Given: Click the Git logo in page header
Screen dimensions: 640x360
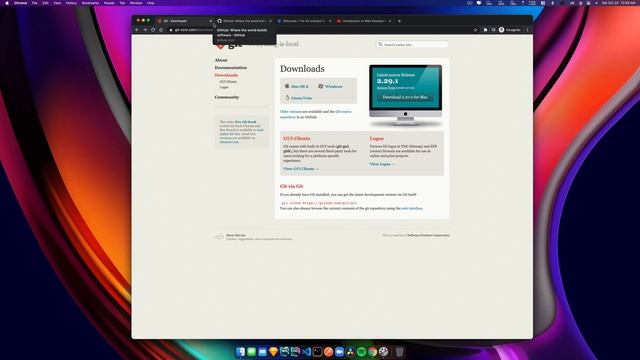Looking at the screenshot, I should (229, 45).
